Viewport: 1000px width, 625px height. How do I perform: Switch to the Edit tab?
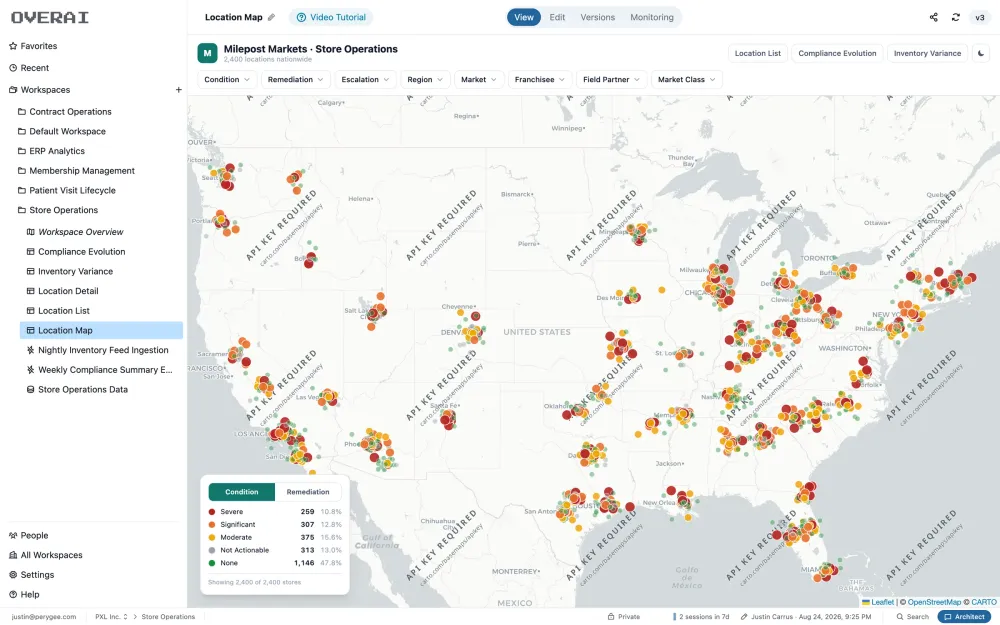pyautogui.click(x=557, y=17)
